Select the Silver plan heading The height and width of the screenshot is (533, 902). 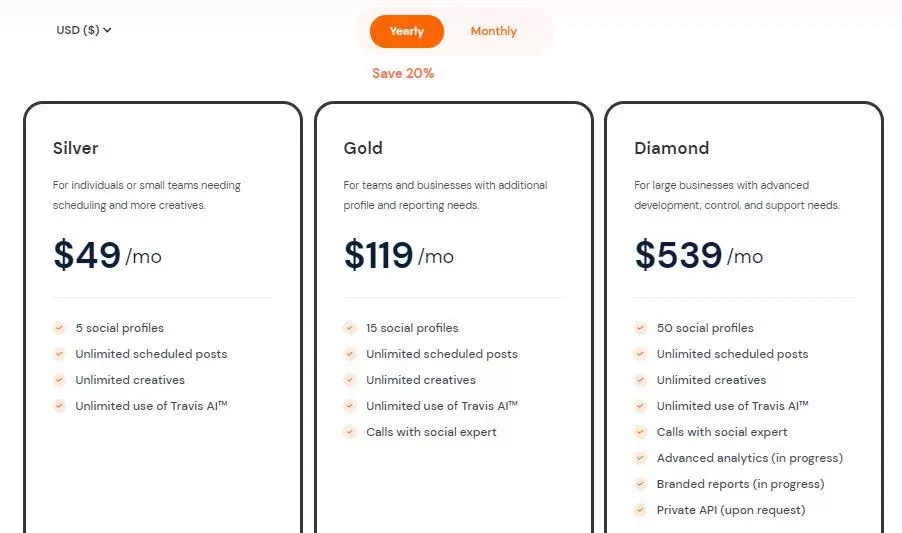75,148
